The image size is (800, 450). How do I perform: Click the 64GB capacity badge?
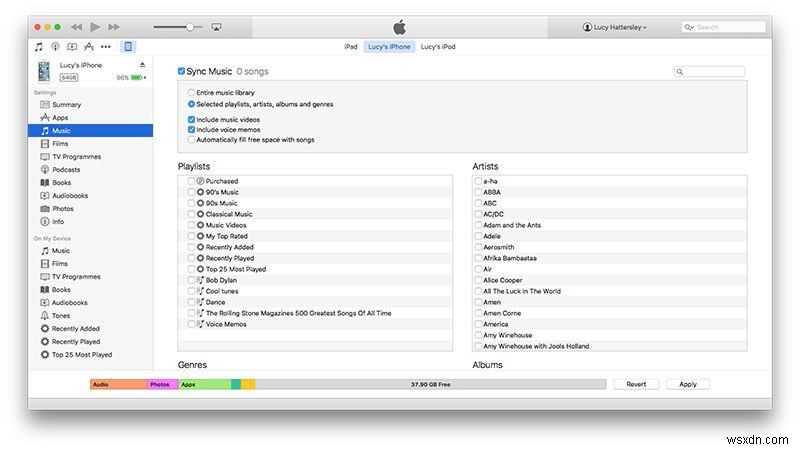[x=69, y=78]
